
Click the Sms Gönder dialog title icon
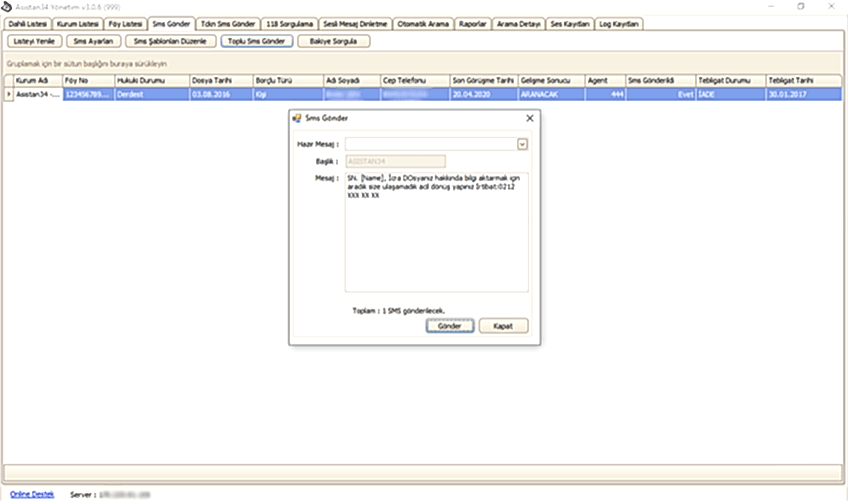[x=296, y=118]
